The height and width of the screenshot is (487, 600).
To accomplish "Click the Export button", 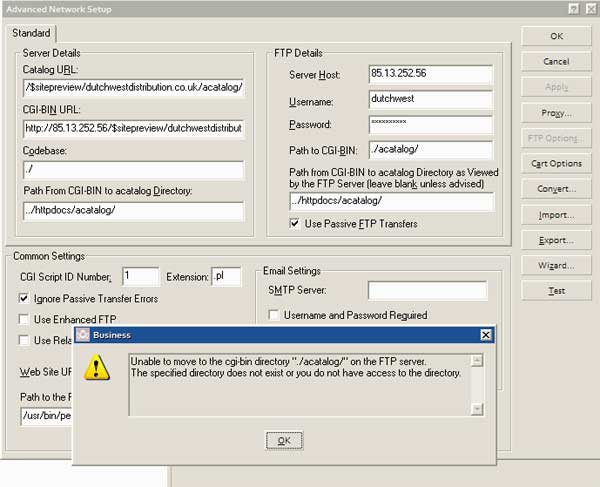I will coord(556,240).
